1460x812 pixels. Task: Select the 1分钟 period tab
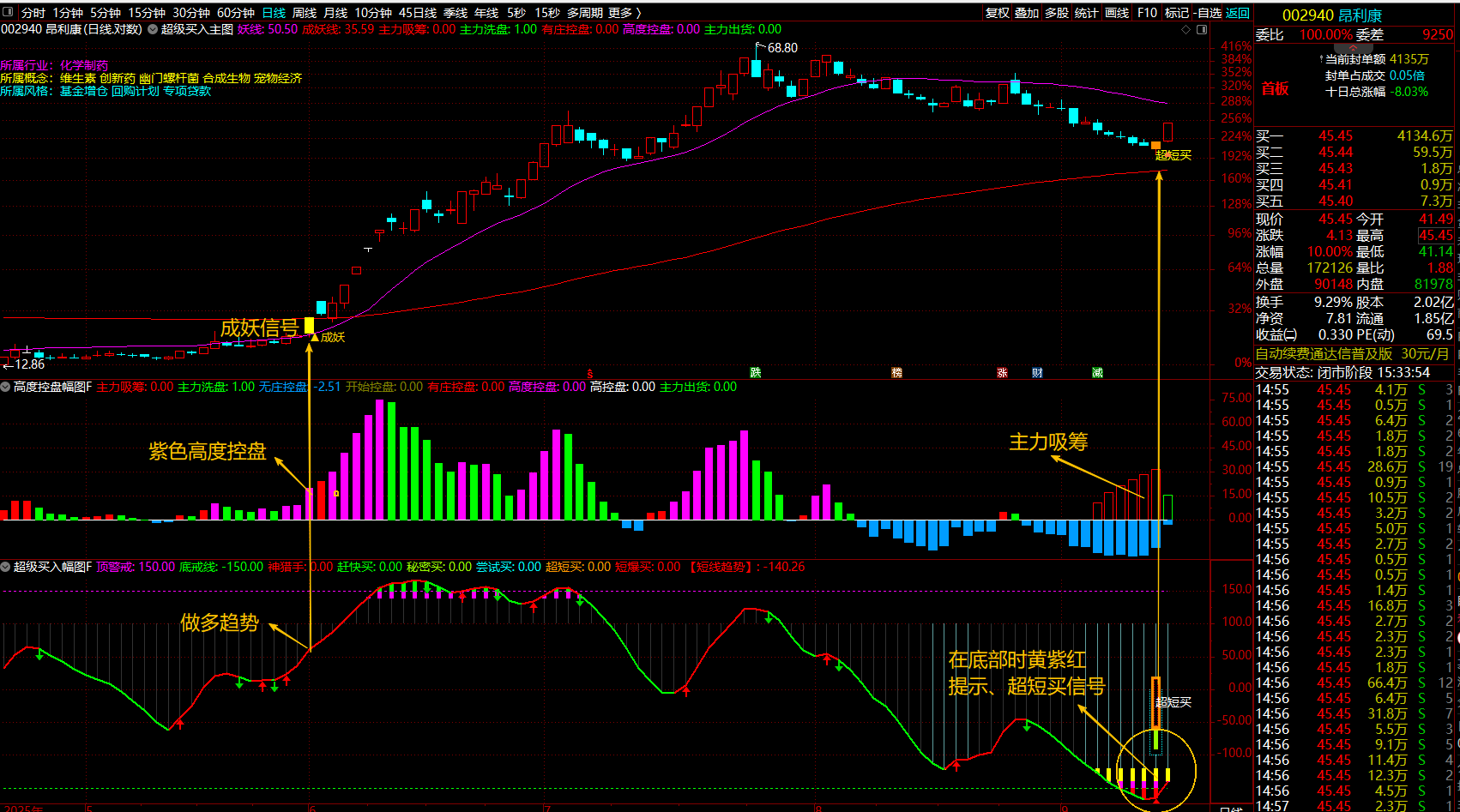point(68,13)
